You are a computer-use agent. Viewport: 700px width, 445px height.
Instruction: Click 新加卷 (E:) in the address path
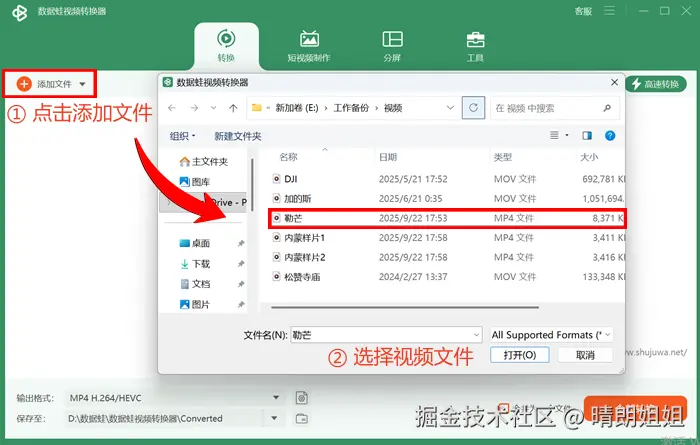[x=297, y=108]
